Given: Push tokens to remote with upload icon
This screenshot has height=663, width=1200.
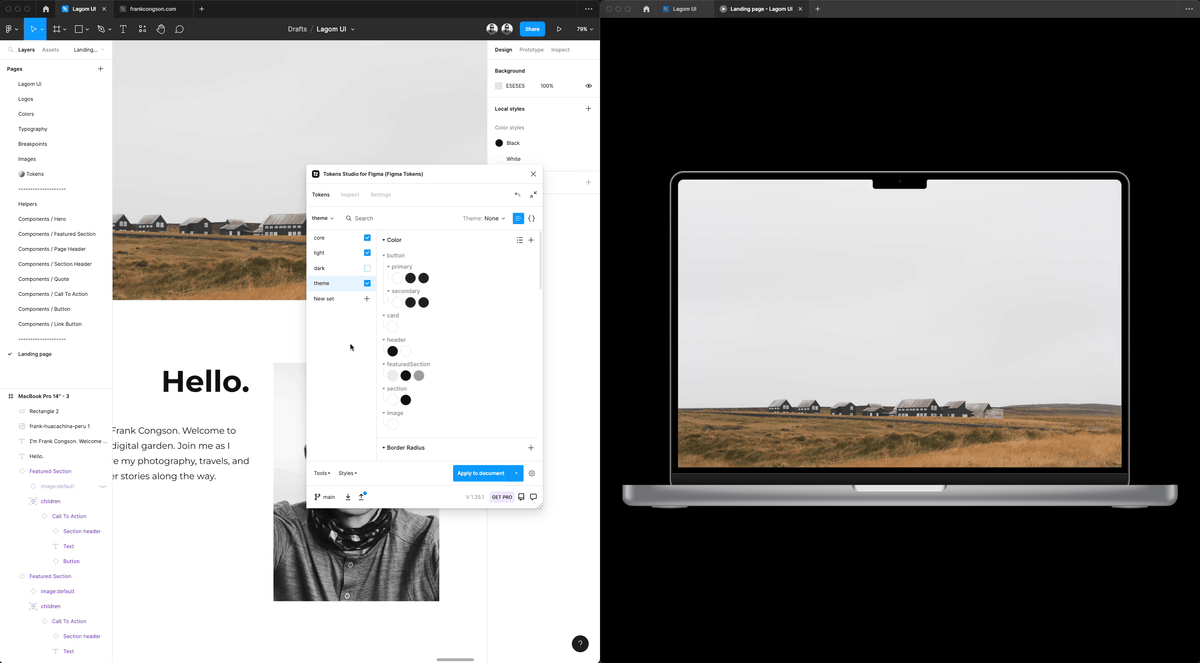Looking at the screenshot, I should pyautogui.click(x=361, y=497).
